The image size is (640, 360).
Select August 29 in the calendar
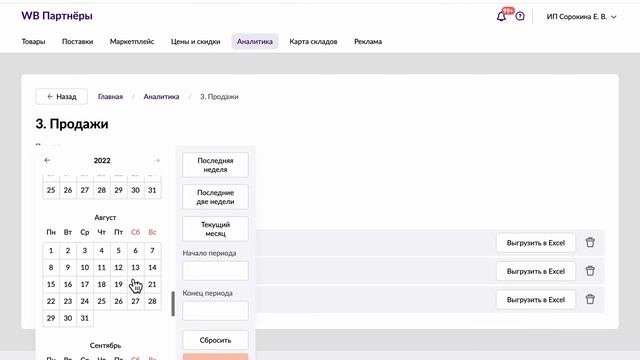(51, 318)
